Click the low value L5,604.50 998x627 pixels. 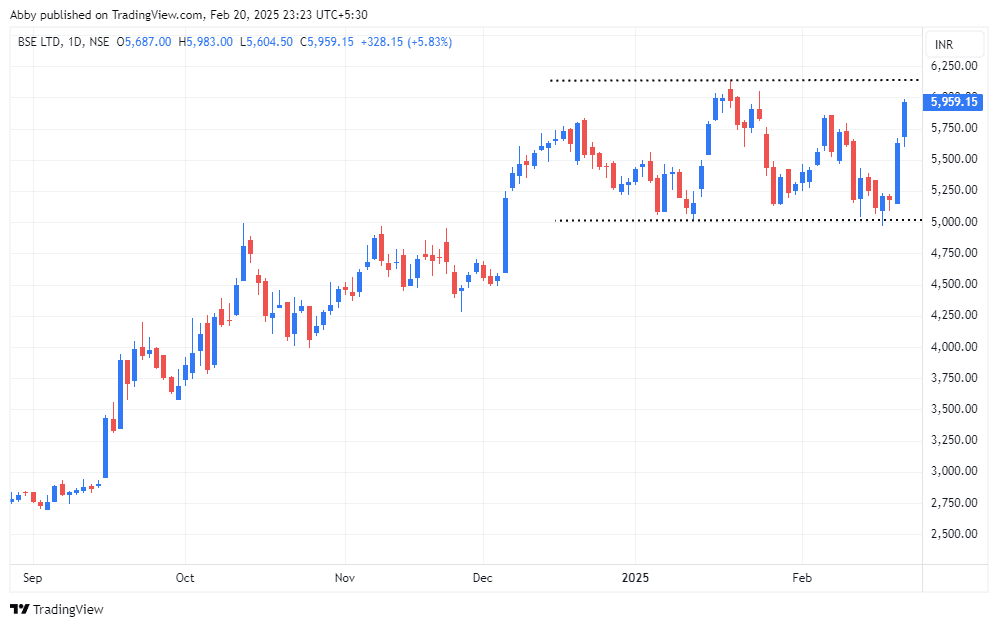tap(266, 42)
